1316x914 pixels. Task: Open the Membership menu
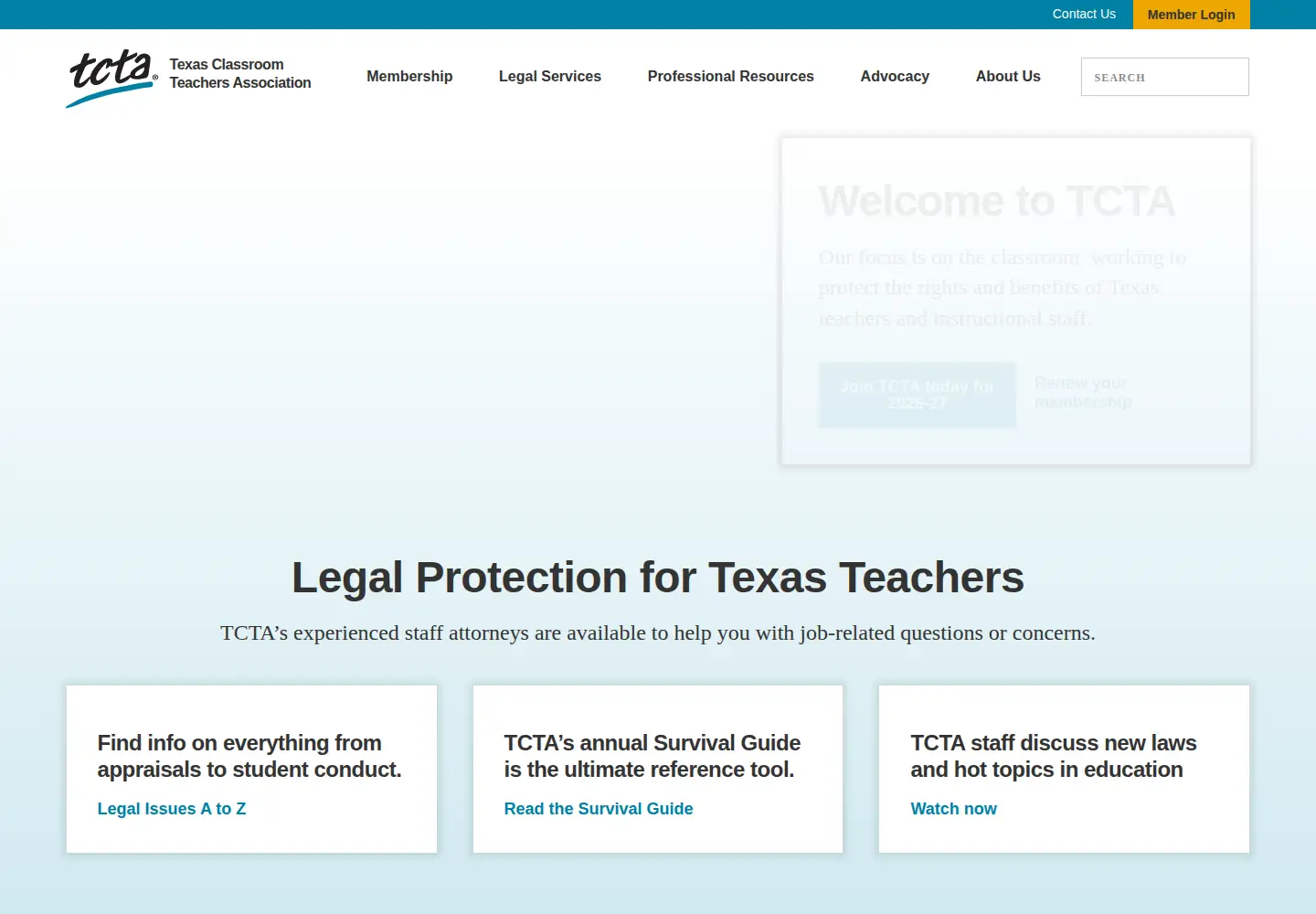point(409,77)
